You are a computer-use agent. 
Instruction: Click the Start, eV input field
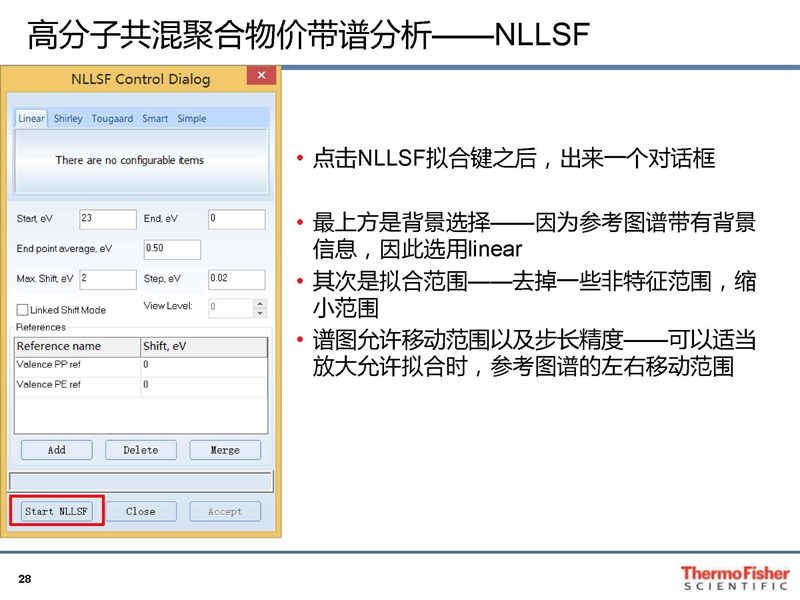click(x=108, y=219)
